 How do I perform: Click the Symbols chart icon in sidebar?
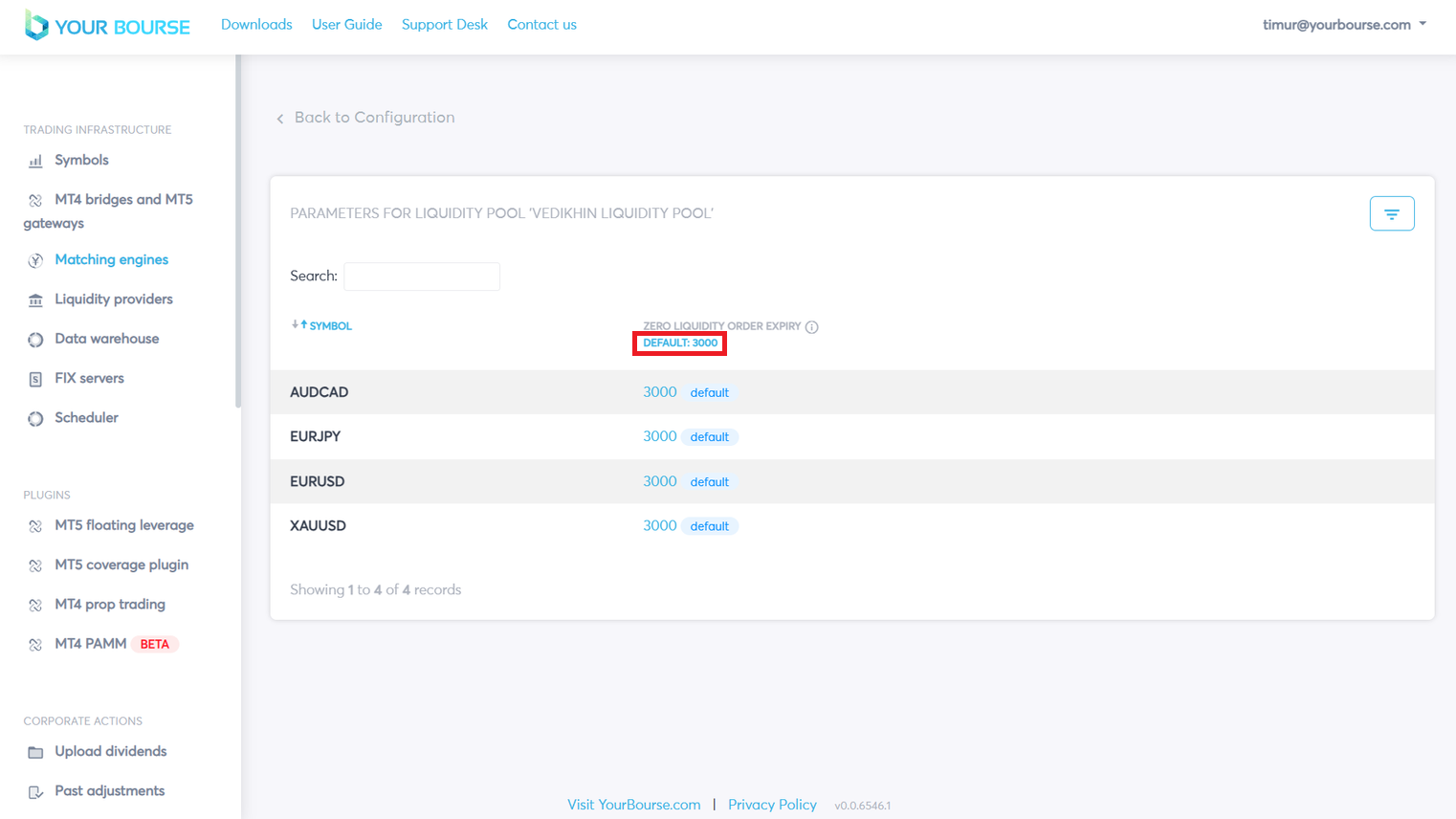point(35,161)
